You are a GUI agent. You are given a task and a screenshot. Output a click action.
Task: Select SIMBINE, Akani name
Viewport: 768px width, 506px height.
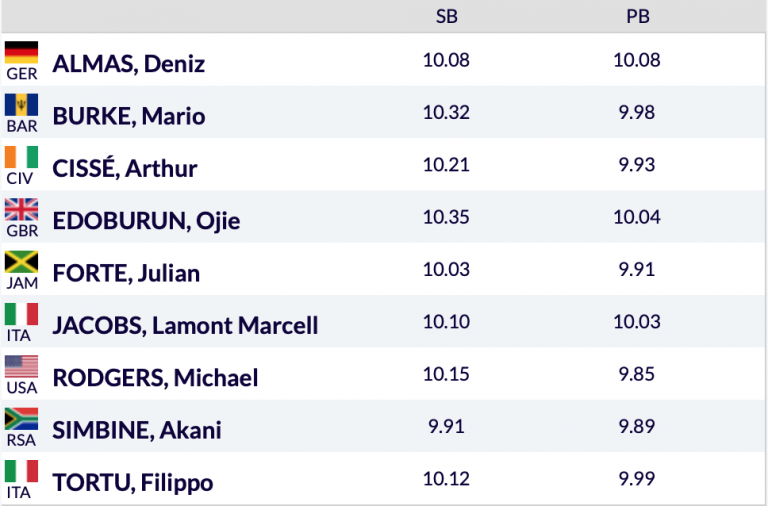tap(137, 430)
